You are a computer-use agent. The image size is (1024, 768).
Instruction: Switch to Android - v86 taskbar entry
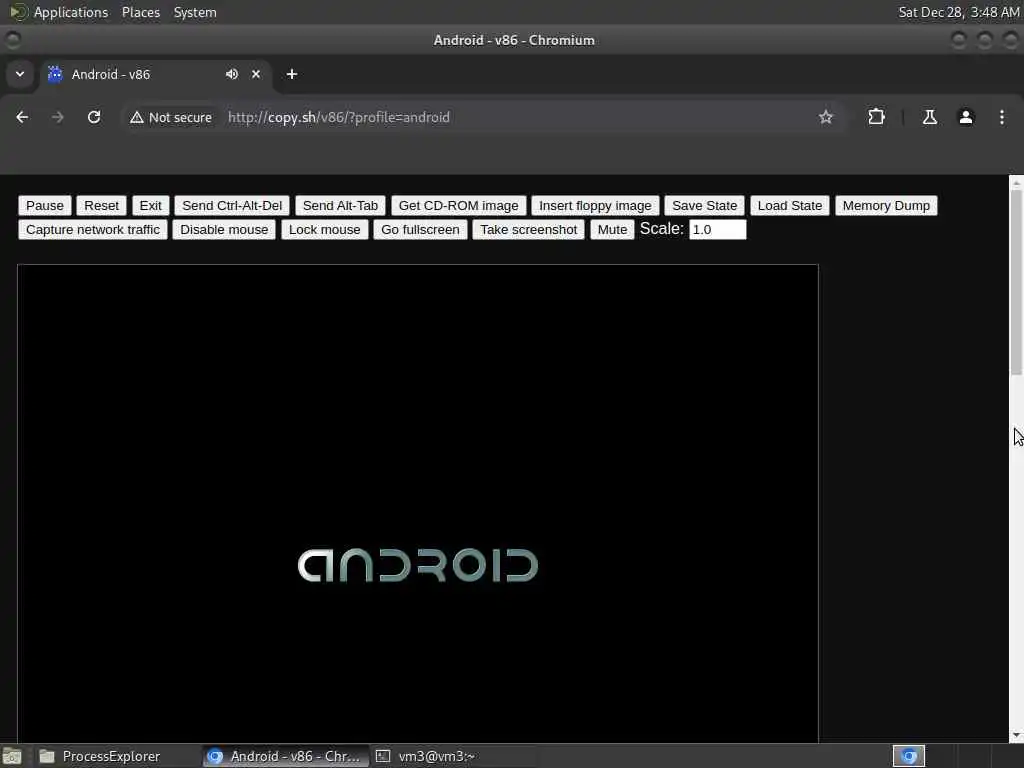point(285,756)
